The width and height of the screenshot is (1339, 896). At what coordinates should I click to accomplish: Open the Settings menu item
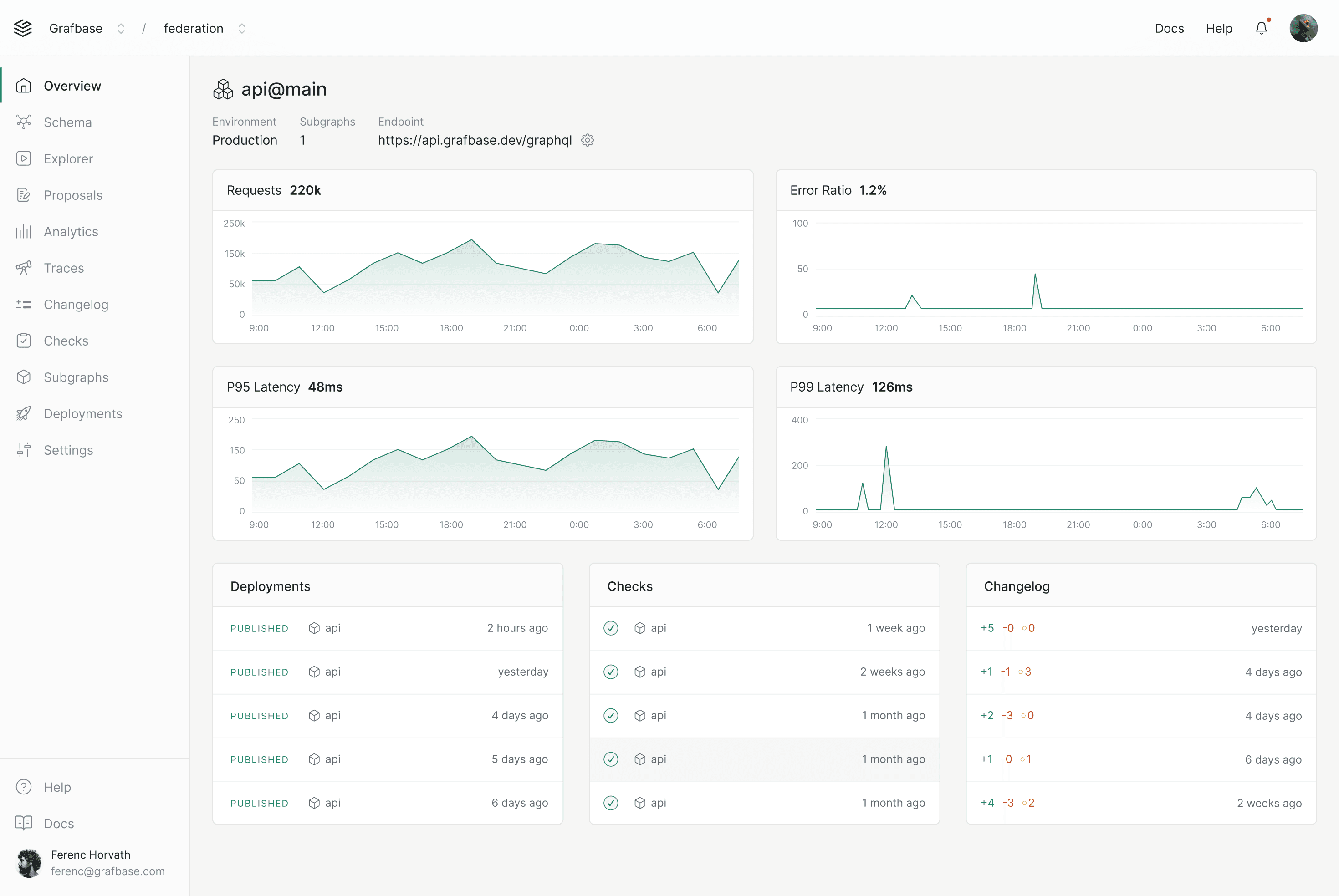(x=68, y=450)
